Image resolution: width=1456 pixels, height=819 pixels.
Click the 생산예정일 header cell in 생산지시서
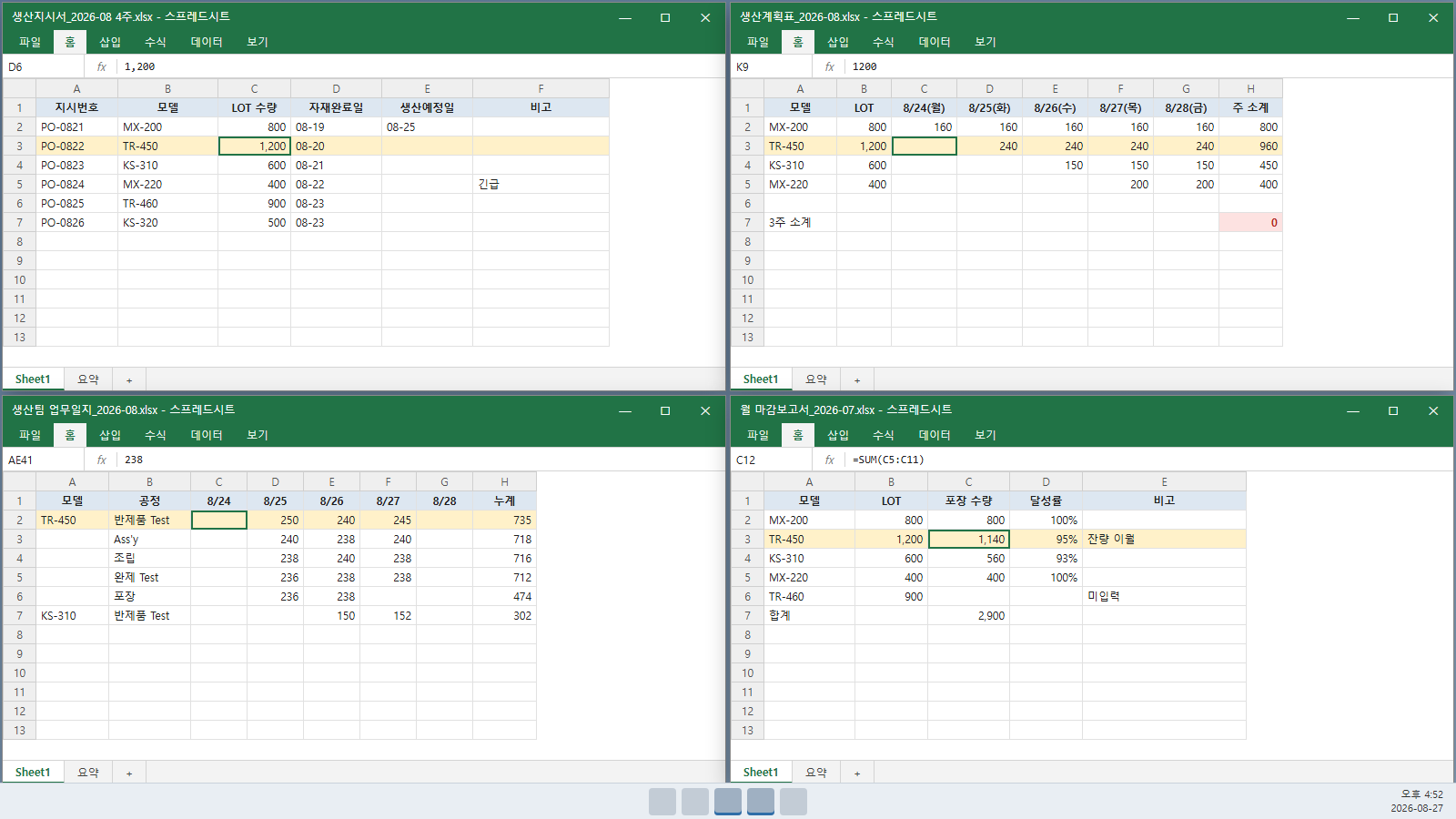coord(427,107)
